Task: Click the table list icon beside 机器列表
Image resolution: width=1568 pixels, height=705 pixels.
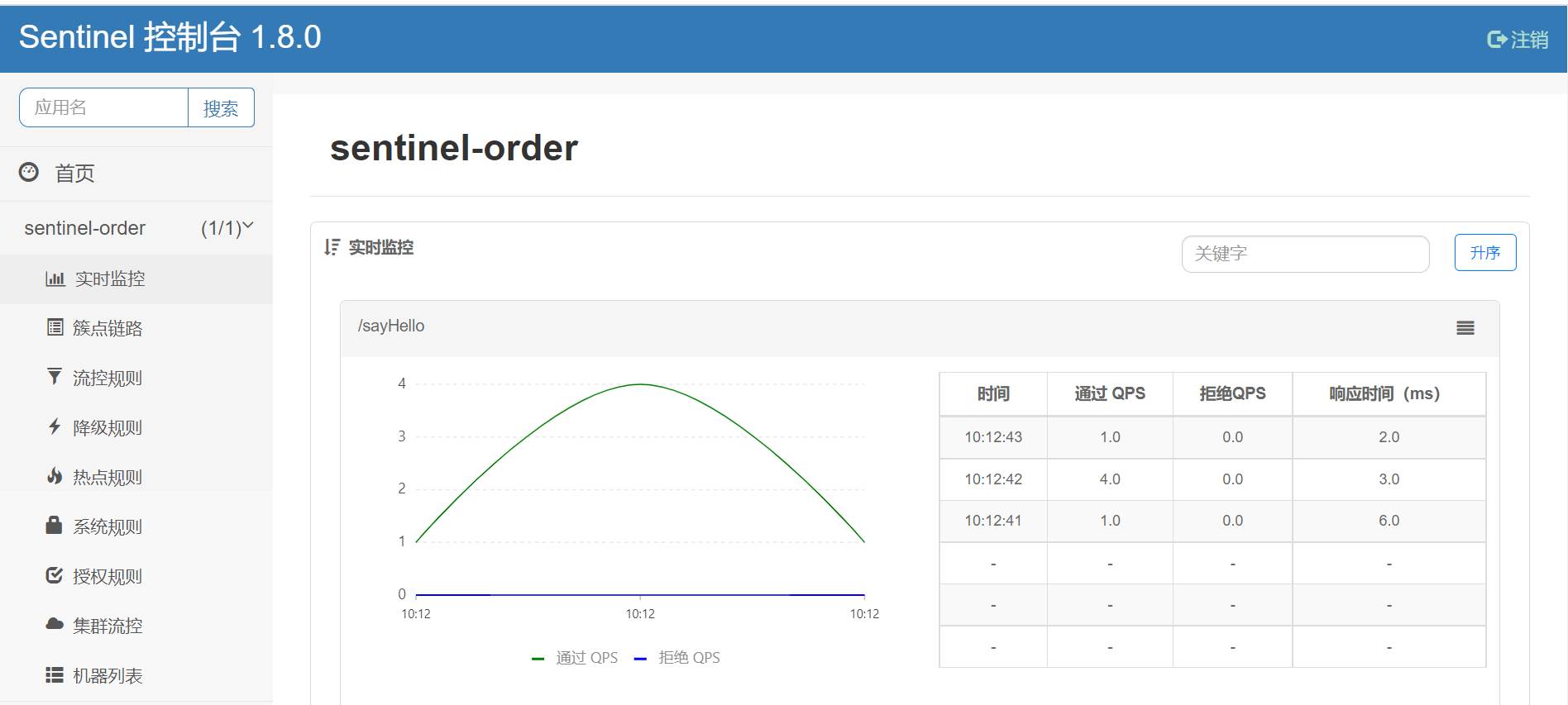Action: point(55,674)
